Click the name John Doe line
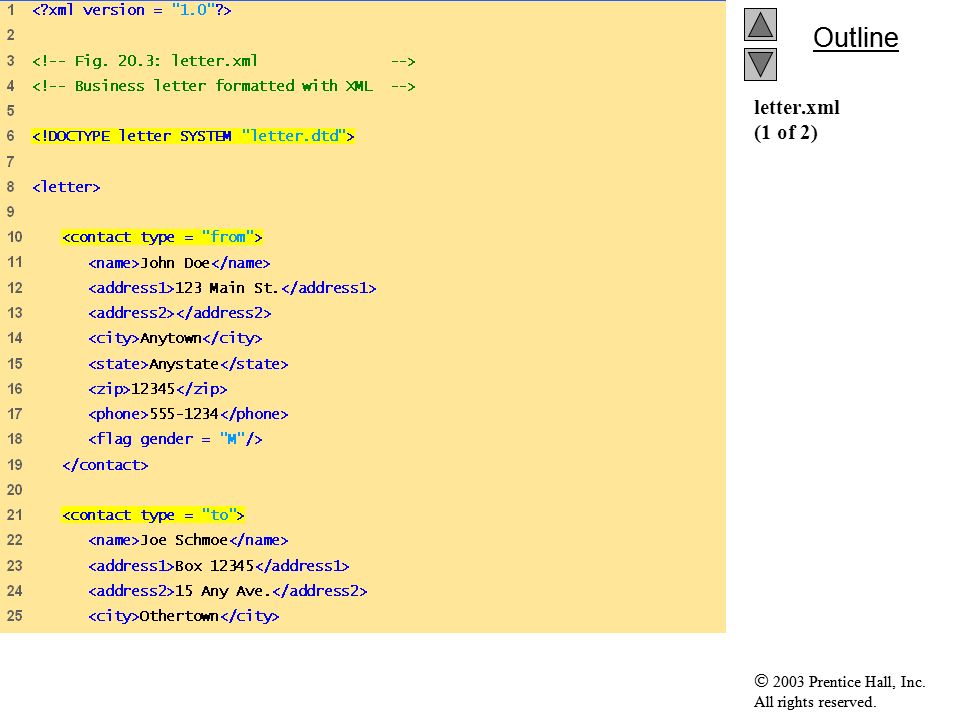 coord(179,263)
